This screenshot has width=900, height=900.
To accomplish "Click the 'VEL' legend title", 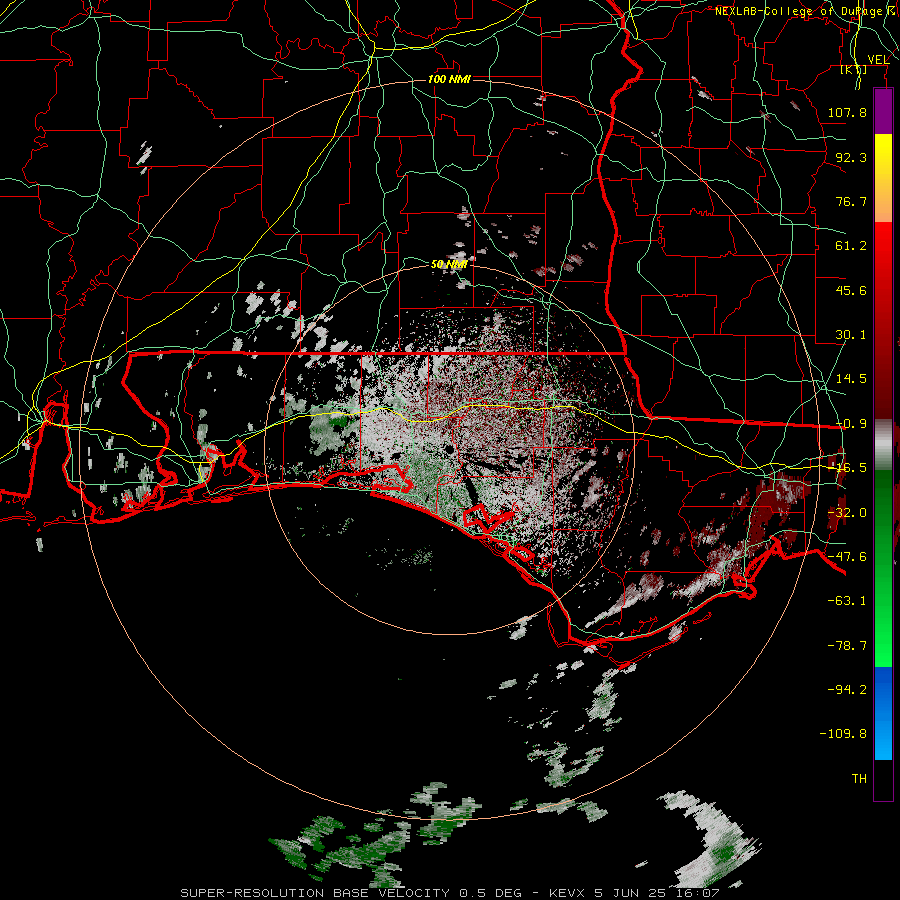I will (x=878, y=59).
